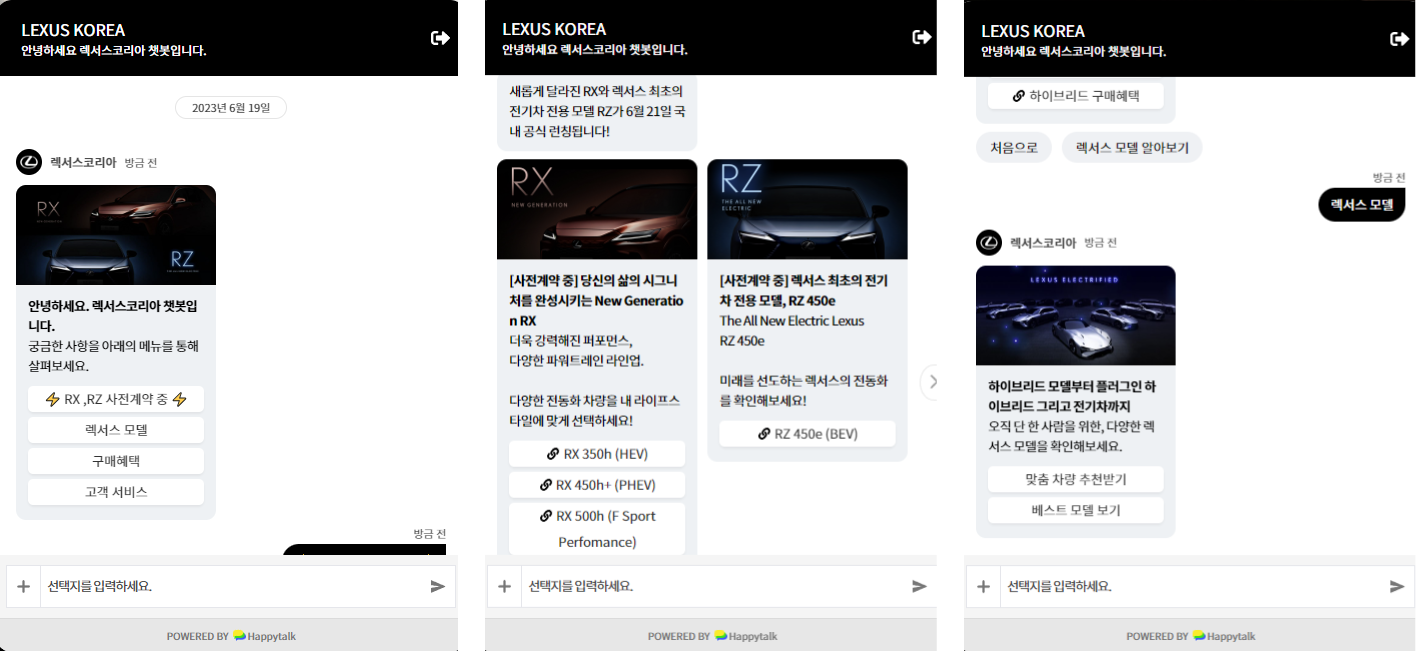Click '렉서스코리아' sender name in right window
This screenshot has height=651, width=1416.
tap(1043, 243)
